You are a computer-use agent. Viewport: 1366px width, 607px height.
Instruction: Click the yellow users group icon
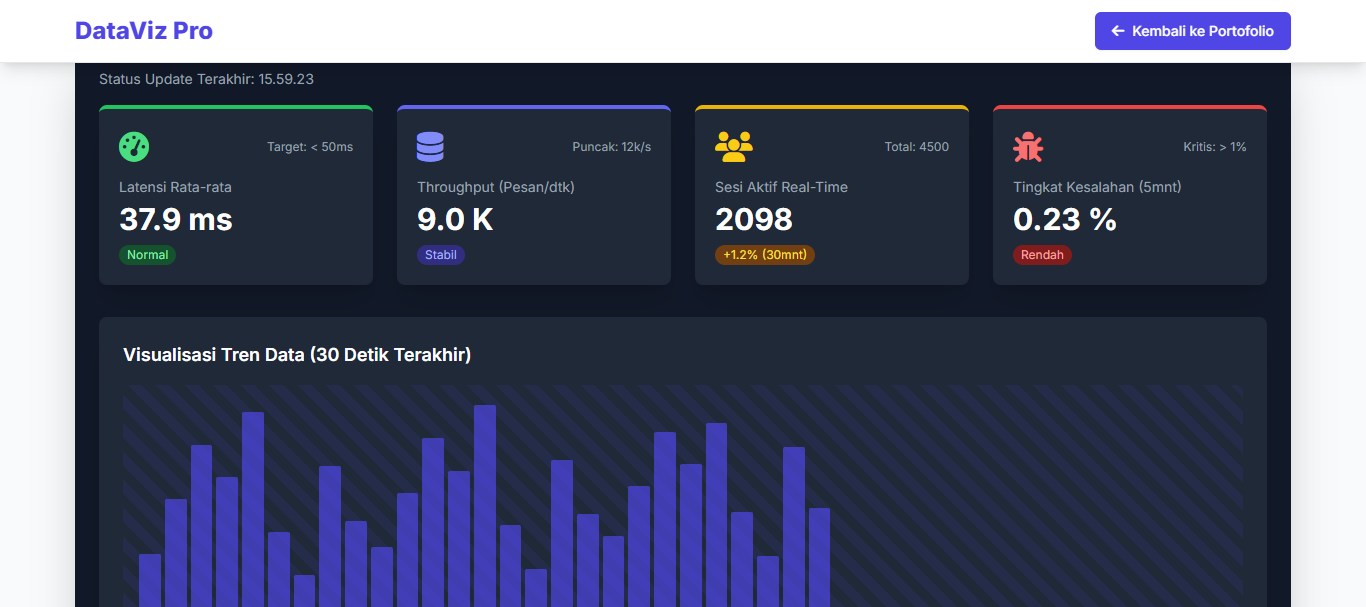pos(733,147)
